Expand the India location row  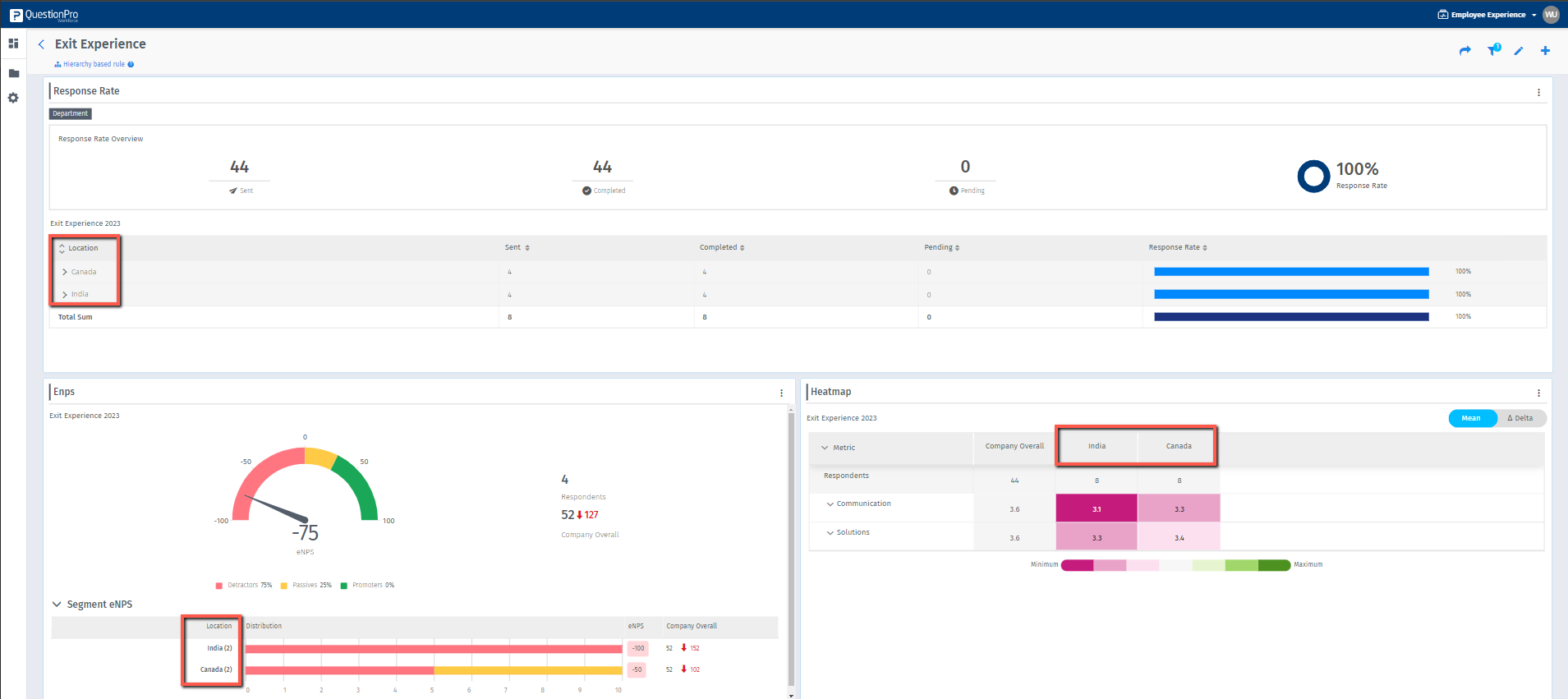click(65, 294)
